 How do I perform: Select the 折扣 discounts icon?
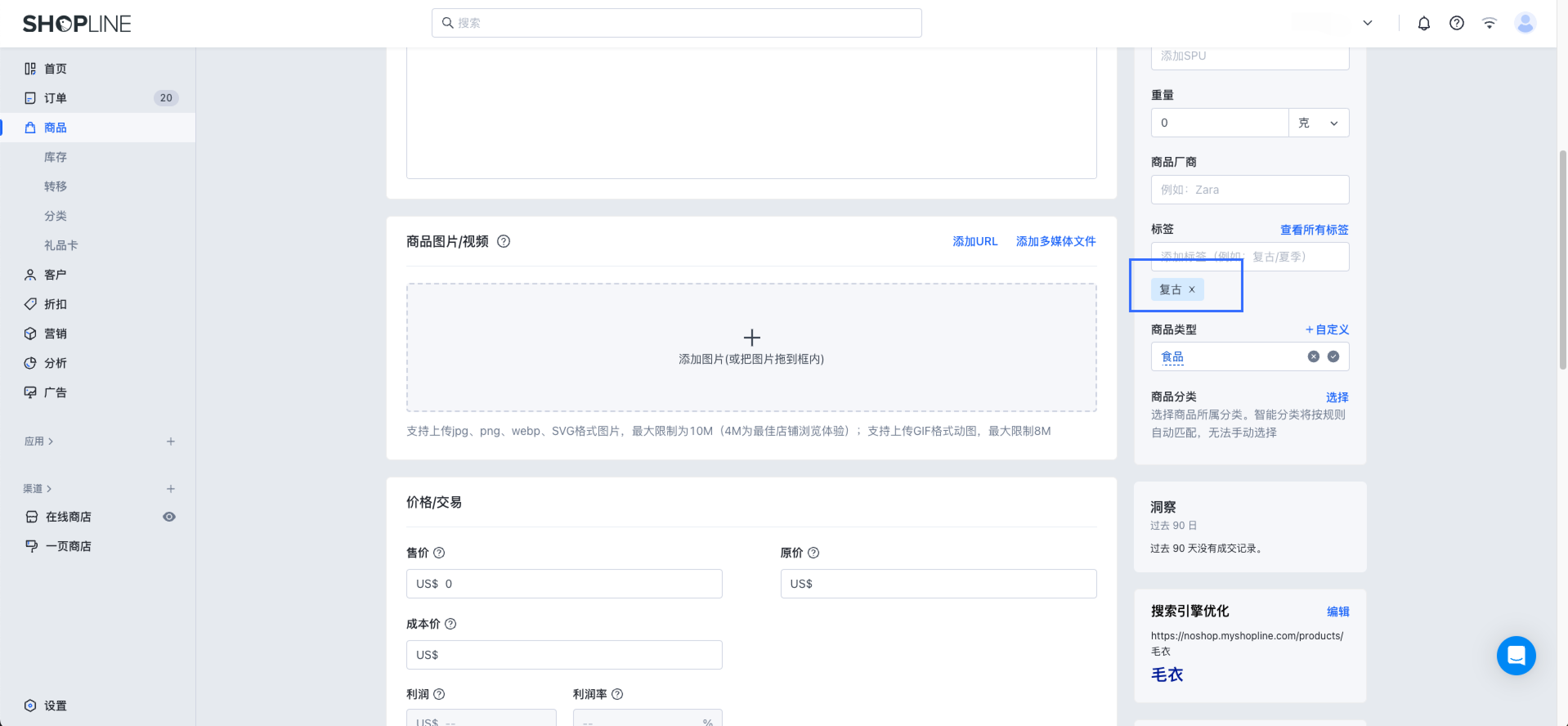click(x=31, y=304)
